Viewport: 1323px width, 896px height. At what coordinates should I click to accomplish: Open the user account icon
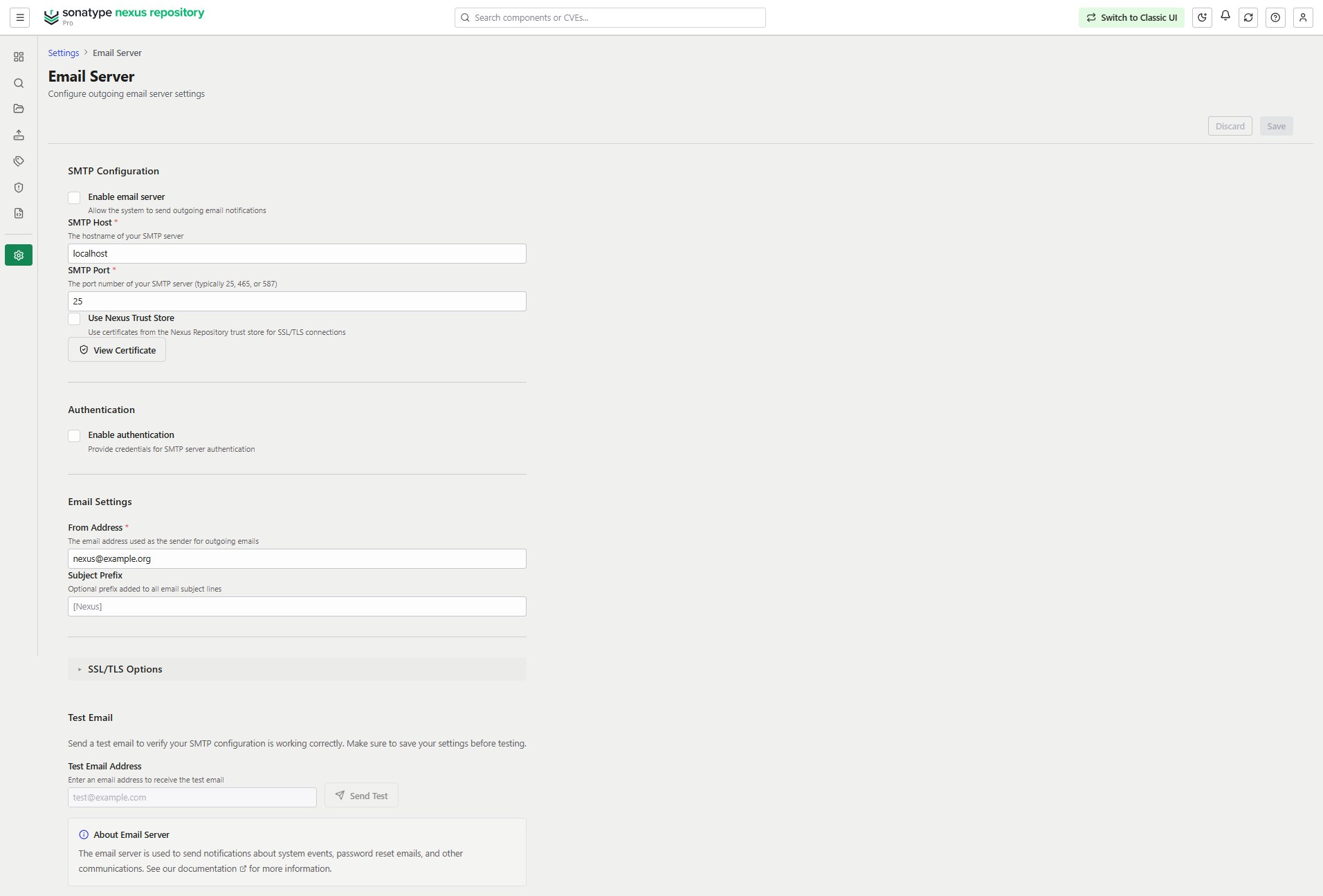coord(1303,17)
